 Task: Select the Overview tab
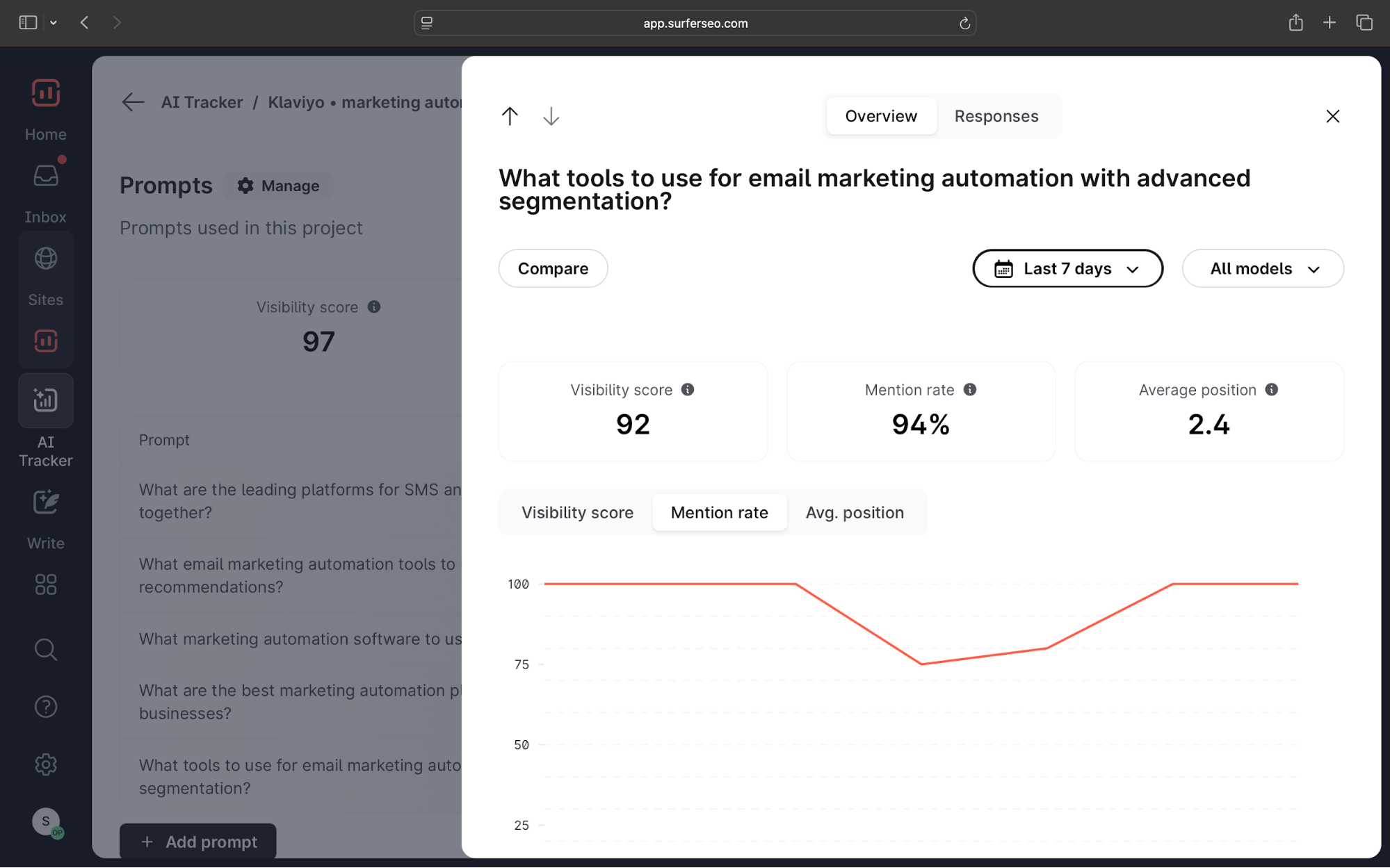coord(881,116)
